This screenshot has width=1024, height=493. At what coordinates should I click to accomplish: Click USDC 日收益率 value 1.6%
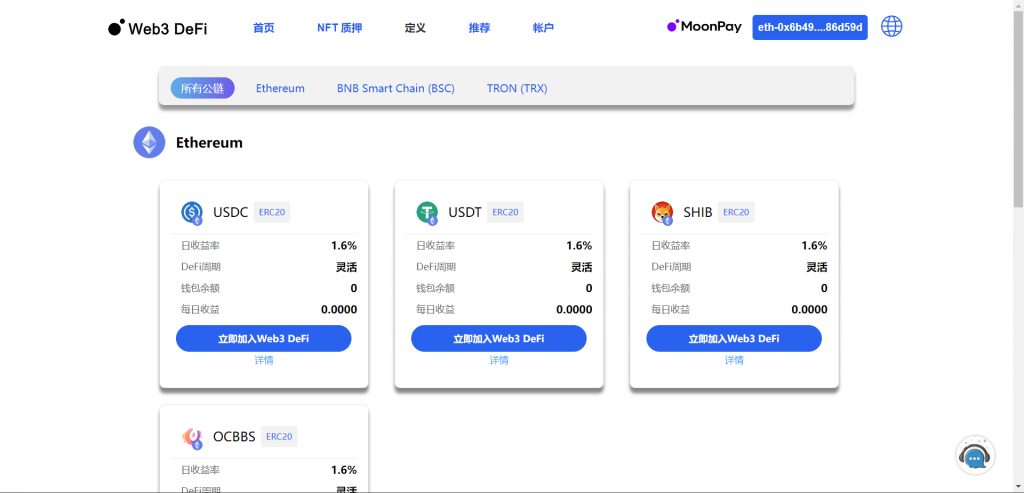tap(344, 246)
